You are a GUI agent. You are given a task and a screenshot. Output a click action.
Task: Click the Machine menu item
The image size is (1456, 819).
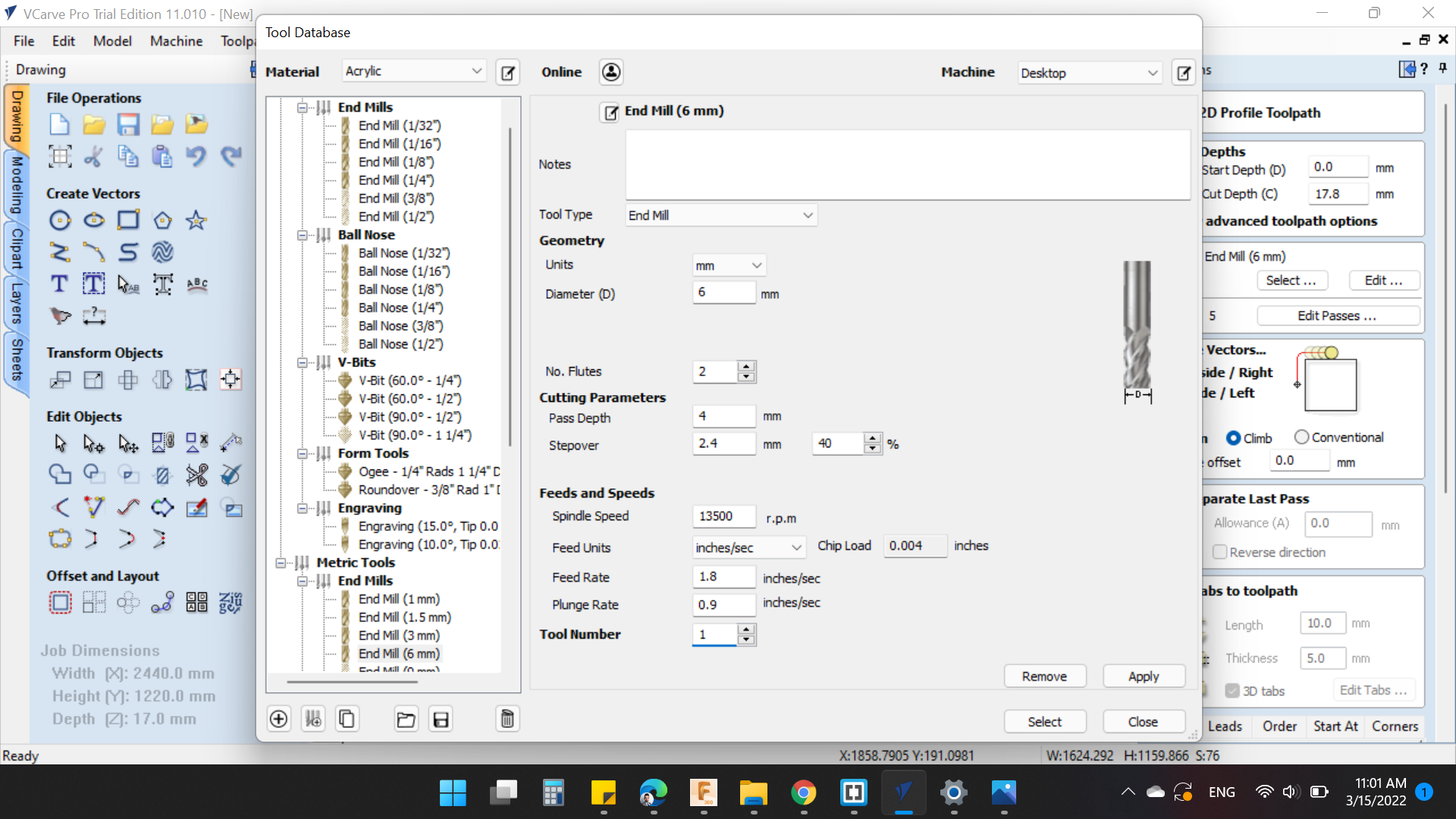[x=176, y=42]
